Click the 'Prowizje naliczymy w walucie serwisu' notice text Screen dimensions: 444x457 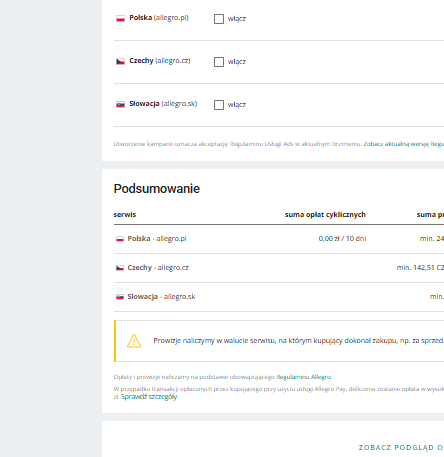[298, 341]
